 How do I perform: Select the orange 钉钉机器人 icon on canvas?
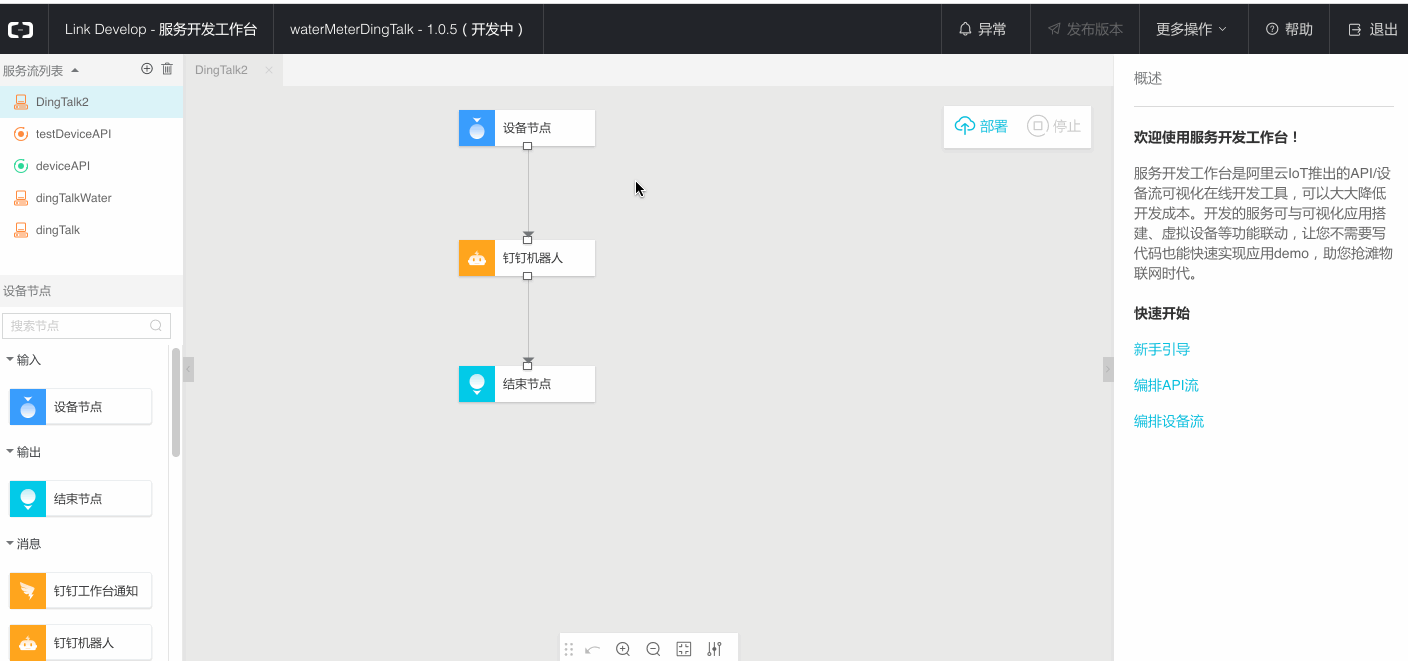pos(477,258)
